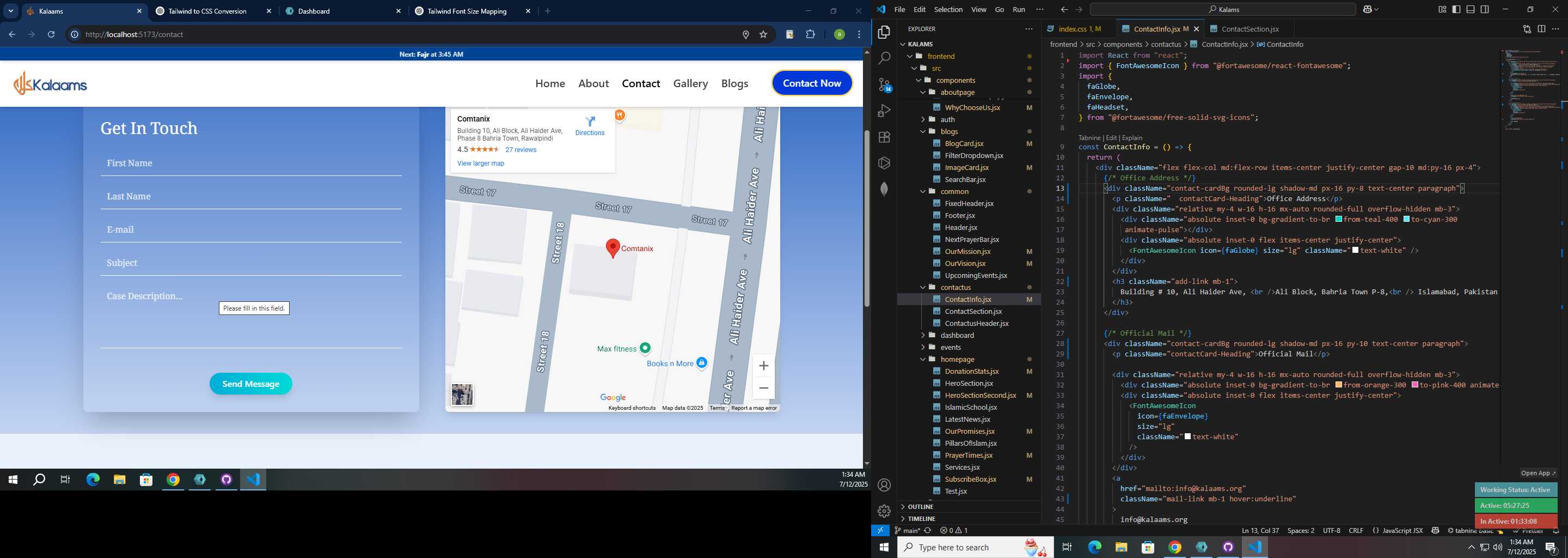Click the Customize Layout icon in VS Code

pos(1442,10)
